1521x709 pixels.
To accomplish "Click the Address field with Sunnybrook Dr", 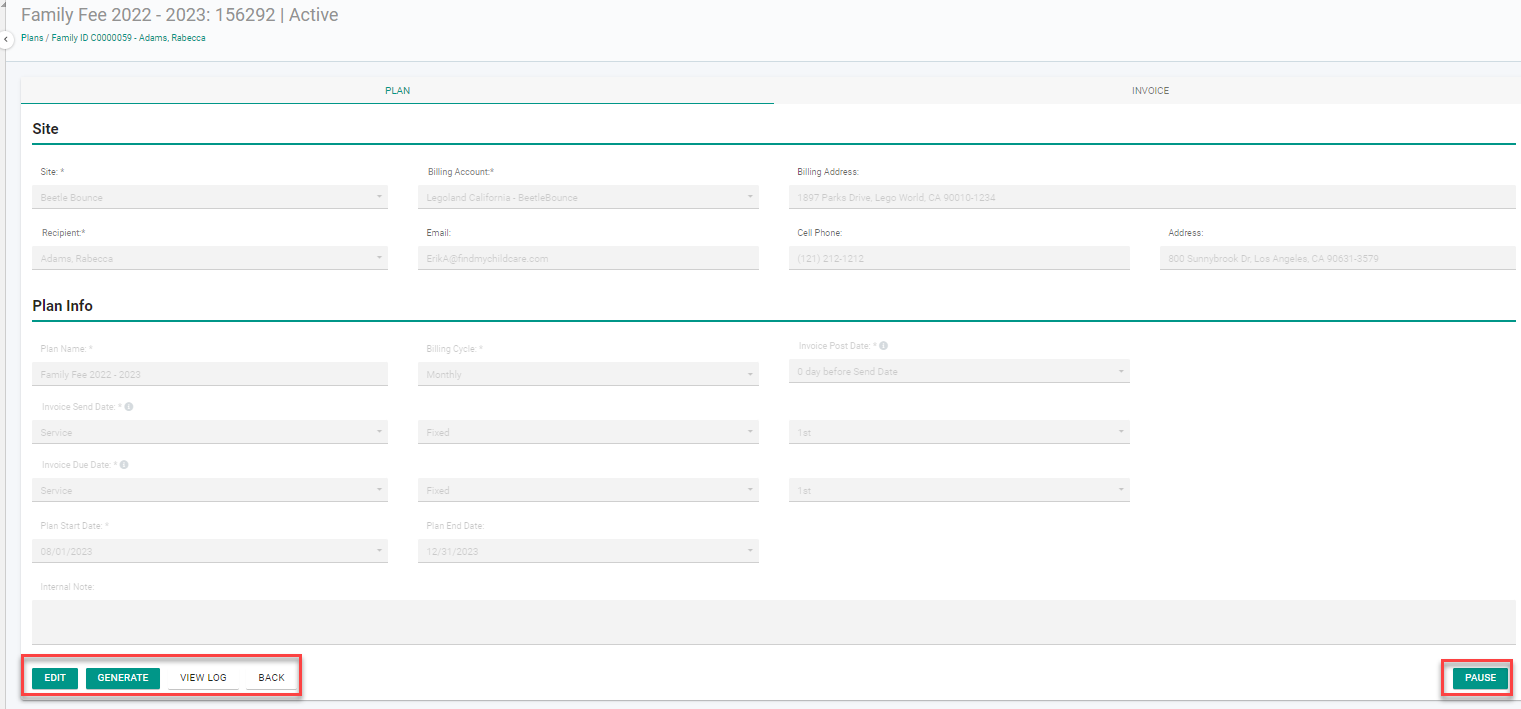I will point(1338,258).
